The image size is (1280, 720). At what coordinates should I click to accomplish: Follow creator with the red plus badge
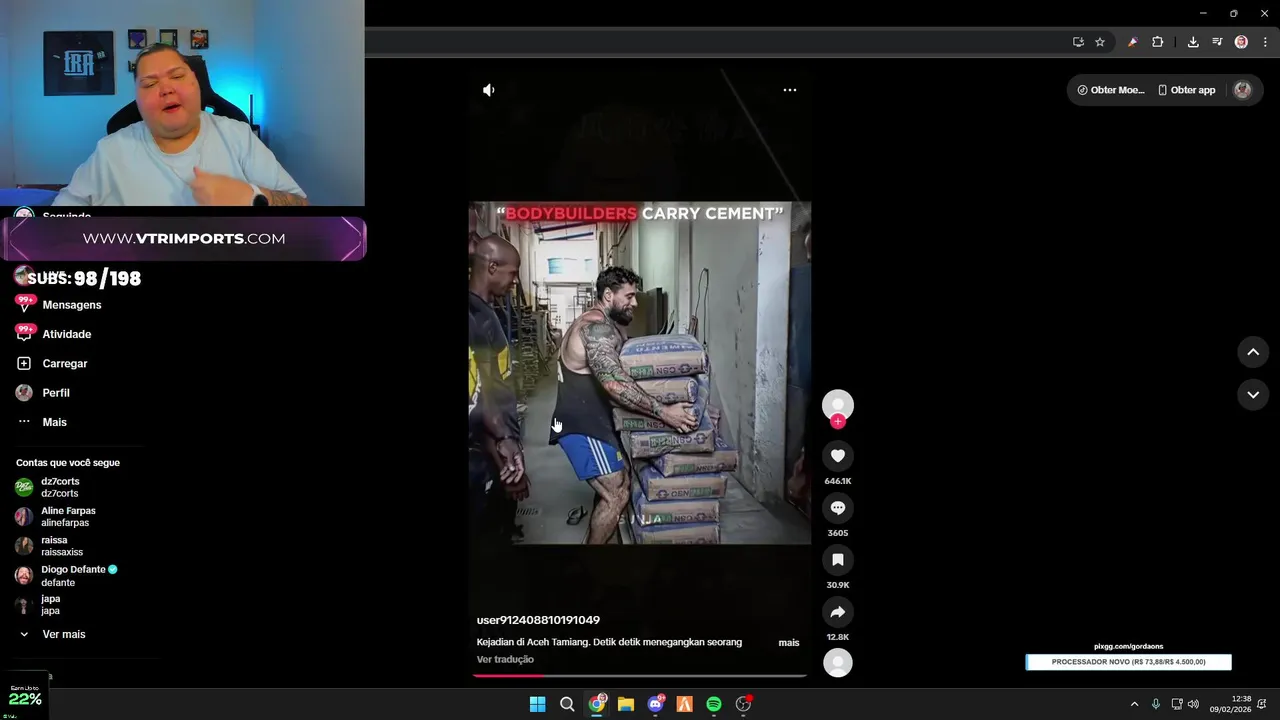tap(838, 422)
